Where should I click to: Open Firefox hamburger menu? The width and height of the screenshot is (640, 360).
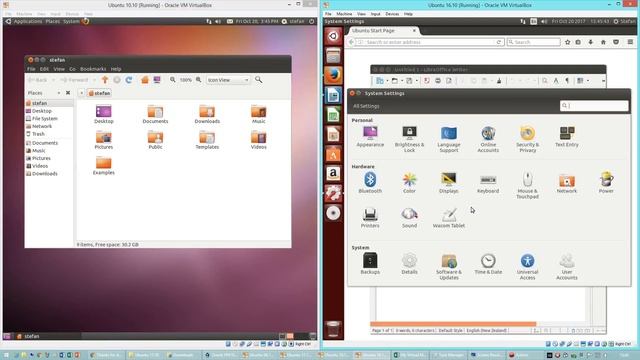630,42
